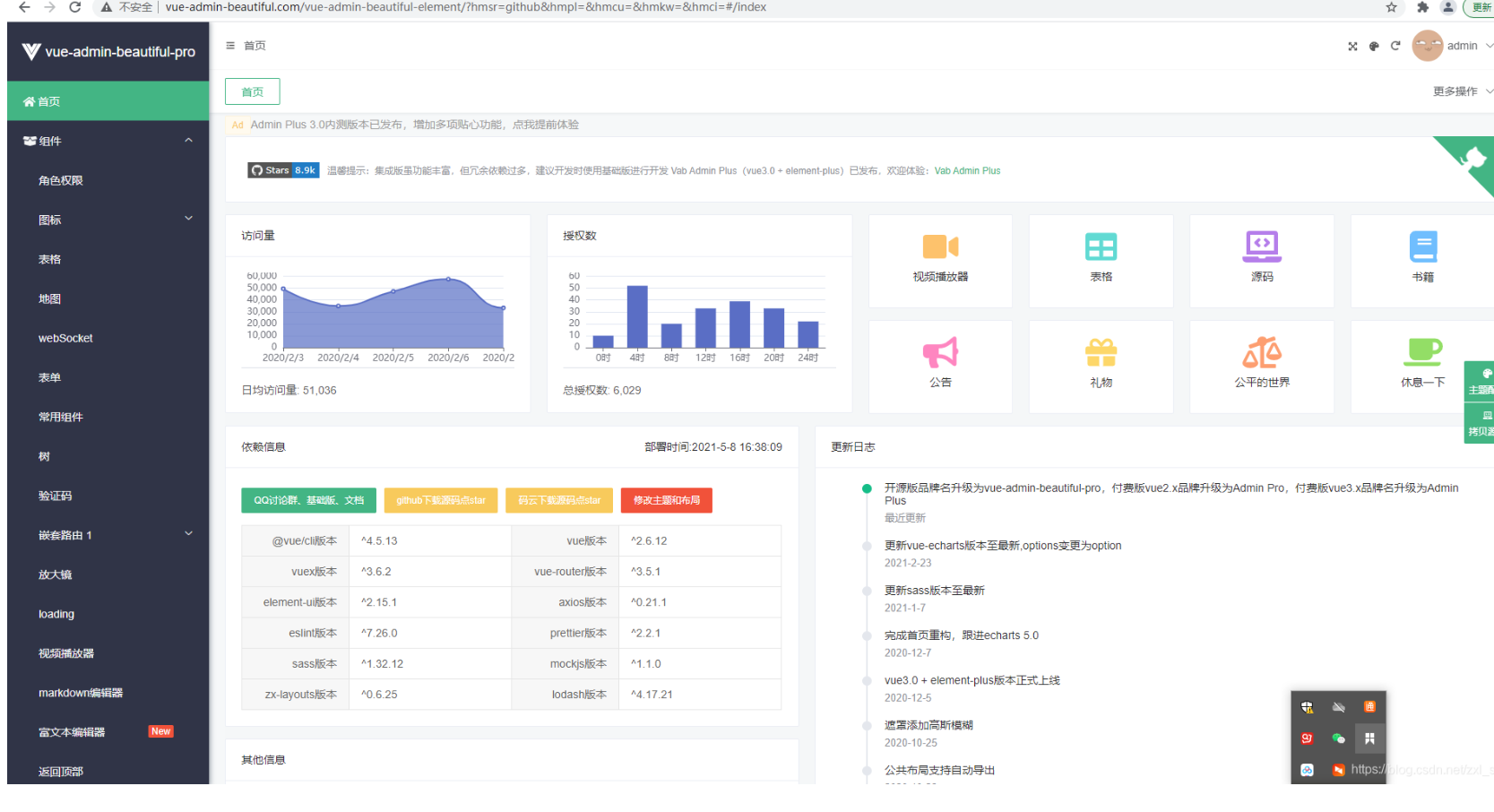Viewport: 1494px width, 812px height.
Task: Open the browser extensions puzzle icon
Action: [x=1422, y=7]
